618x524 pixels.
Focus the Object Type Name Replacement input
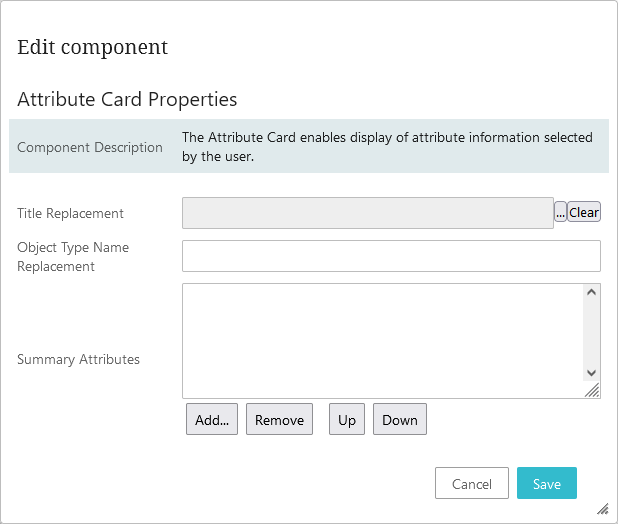391,256
